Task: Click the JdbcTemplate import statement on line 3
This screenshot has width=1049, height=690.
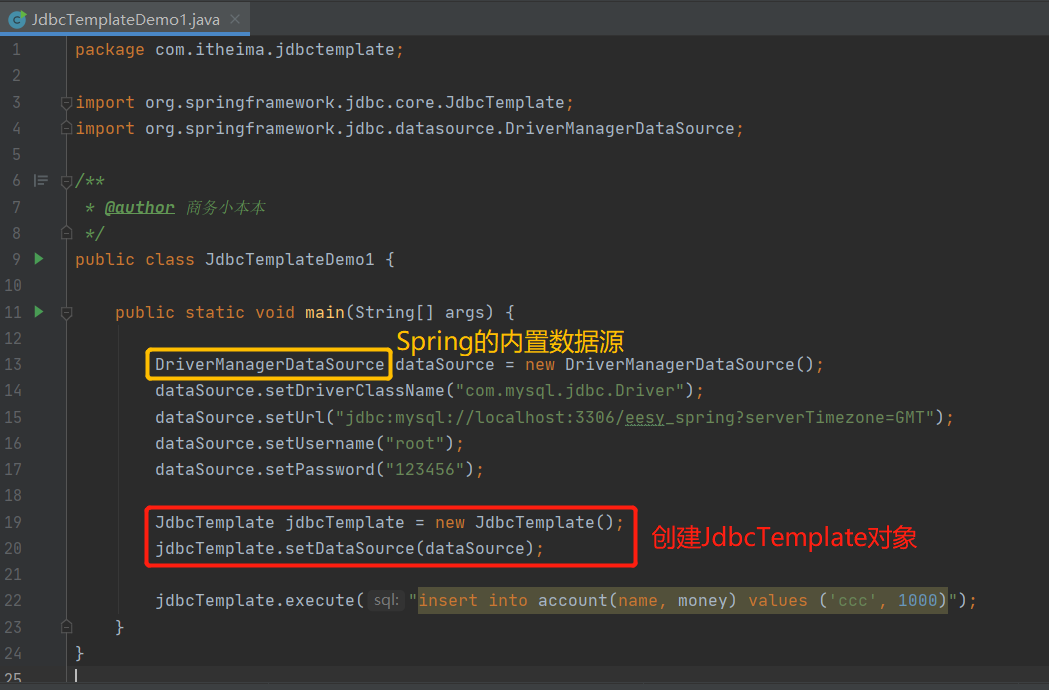Action: (324, 102)
